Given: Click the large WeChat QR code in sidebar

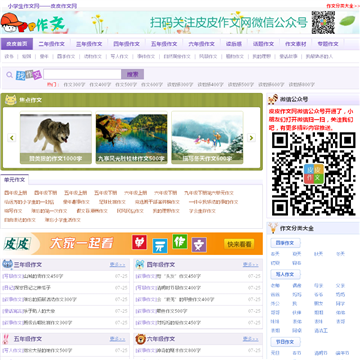Looking at the screenshot, I should pos(313,174).
